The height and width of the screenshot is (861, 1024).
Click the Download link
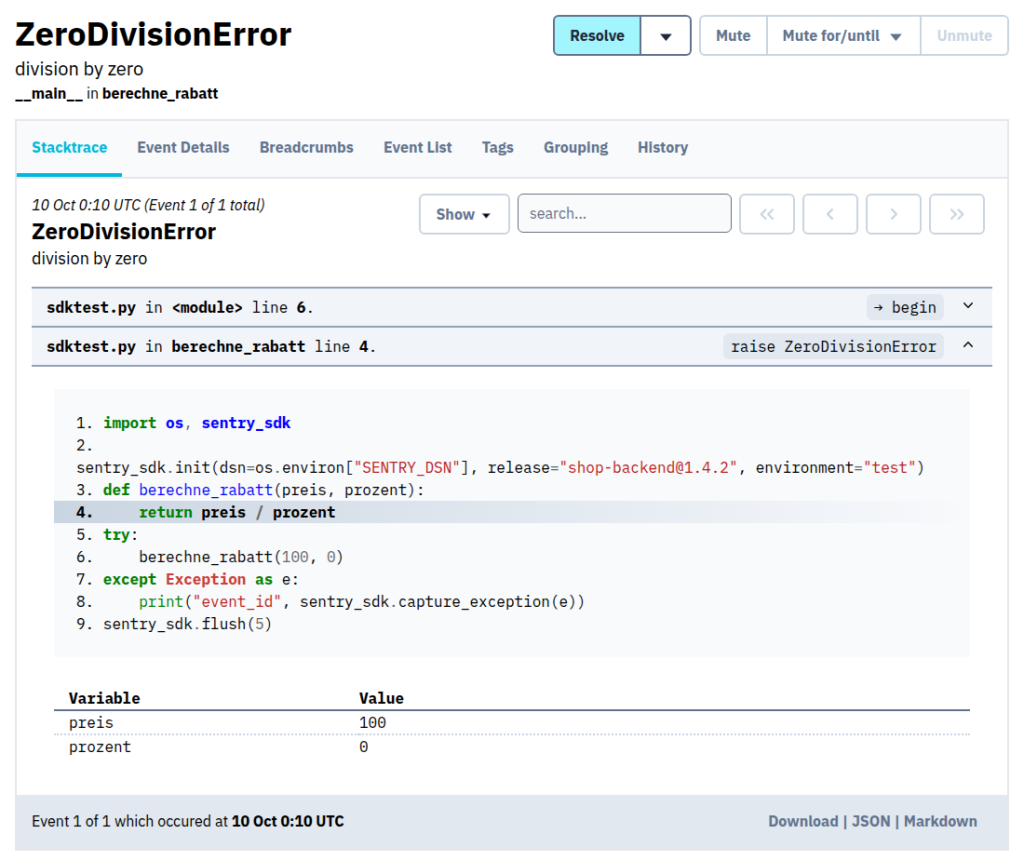pos(803,821)
